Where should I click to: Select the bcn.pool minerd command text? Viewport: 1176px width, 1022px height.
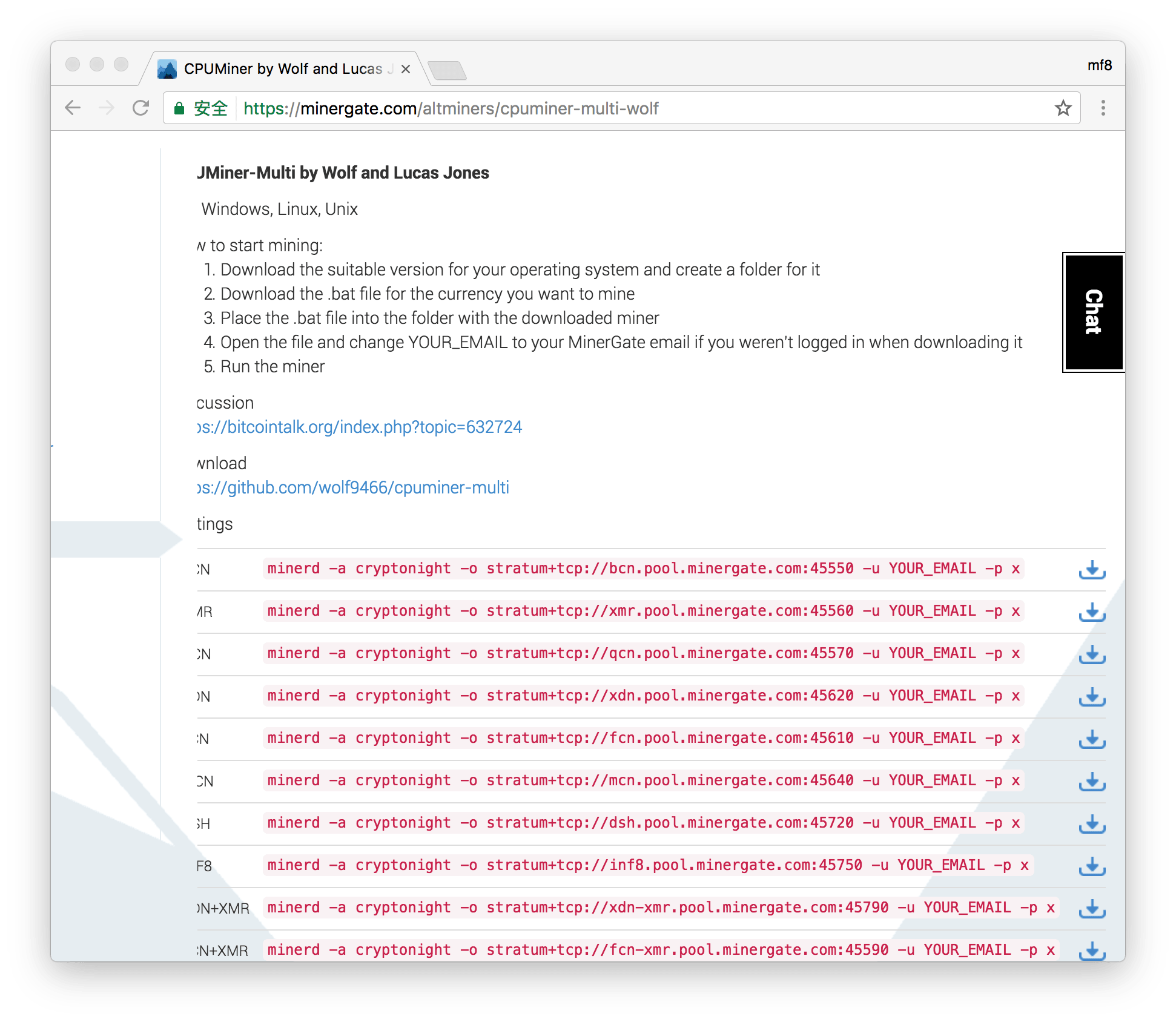(643, 569)
